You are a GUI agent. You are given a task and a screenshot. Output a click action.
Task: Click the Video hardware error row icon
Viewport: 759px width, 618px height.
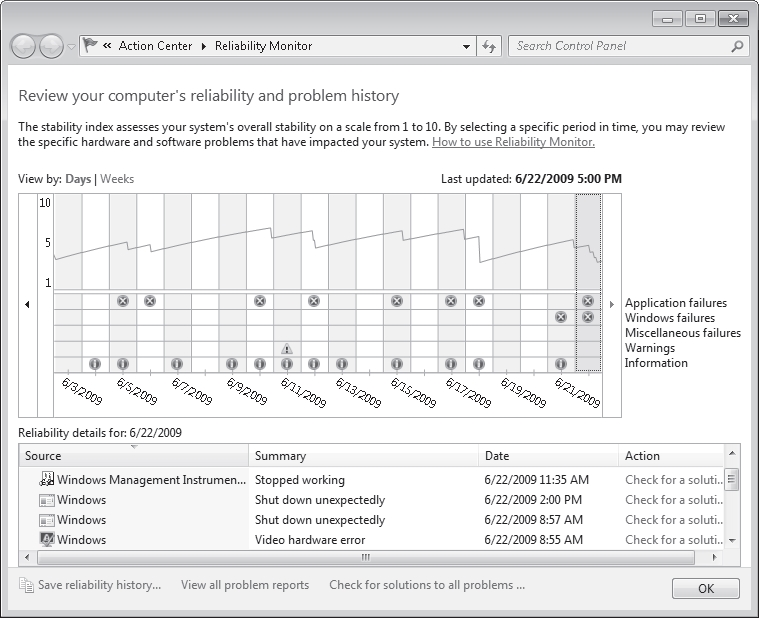(46, 540)
